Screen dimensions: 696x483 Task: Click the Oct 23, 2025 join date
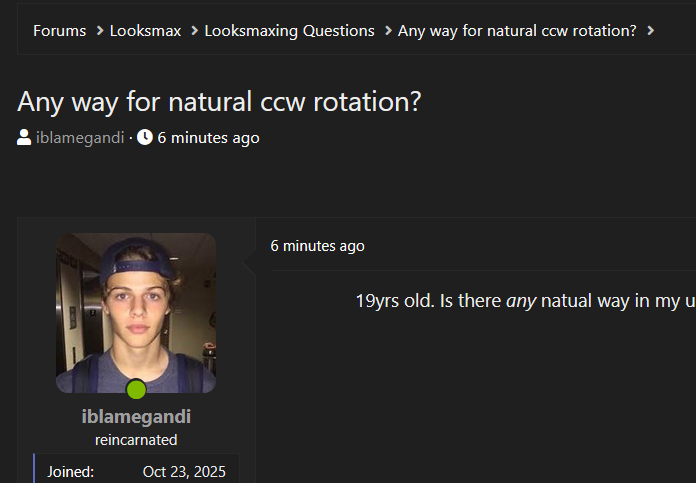[x=184, y=472]
